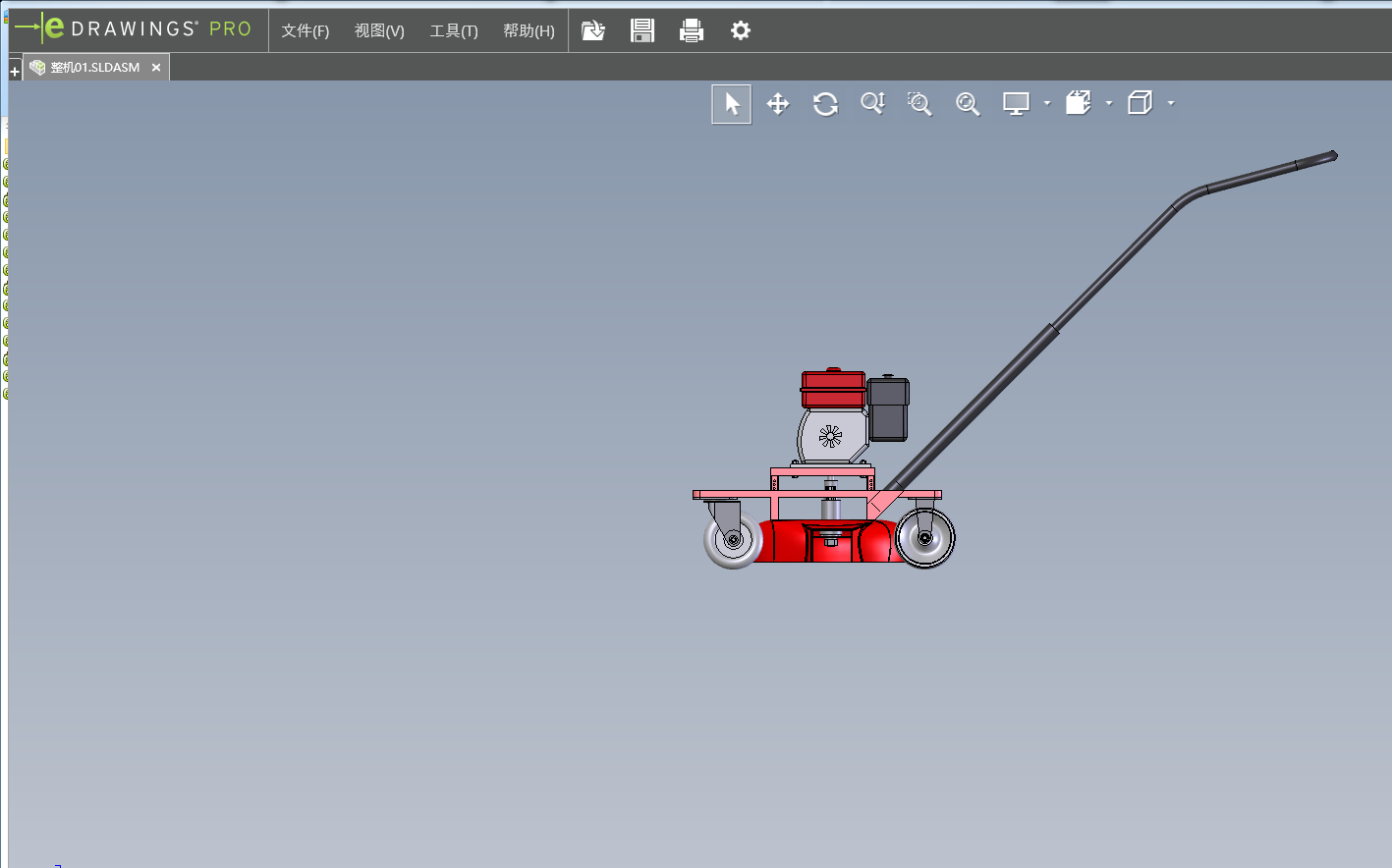Viewport: 1392px width, 868px height.
Task: Click the wireframe box display style icon
Action: 1141,103
